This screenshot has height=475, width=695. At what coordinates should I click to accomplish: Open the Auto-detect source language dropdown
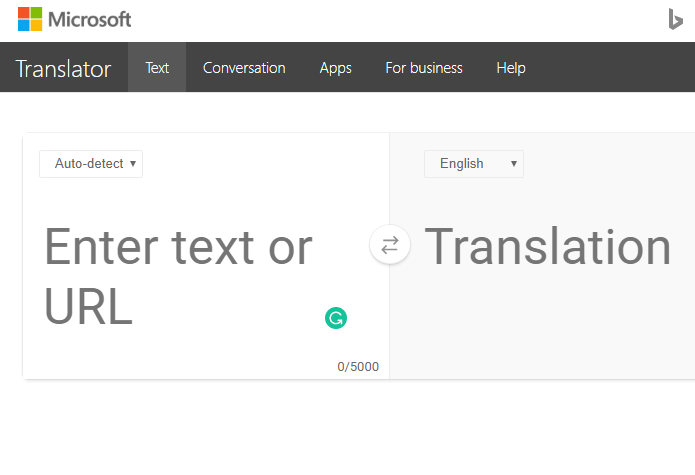tap(90, 164)
